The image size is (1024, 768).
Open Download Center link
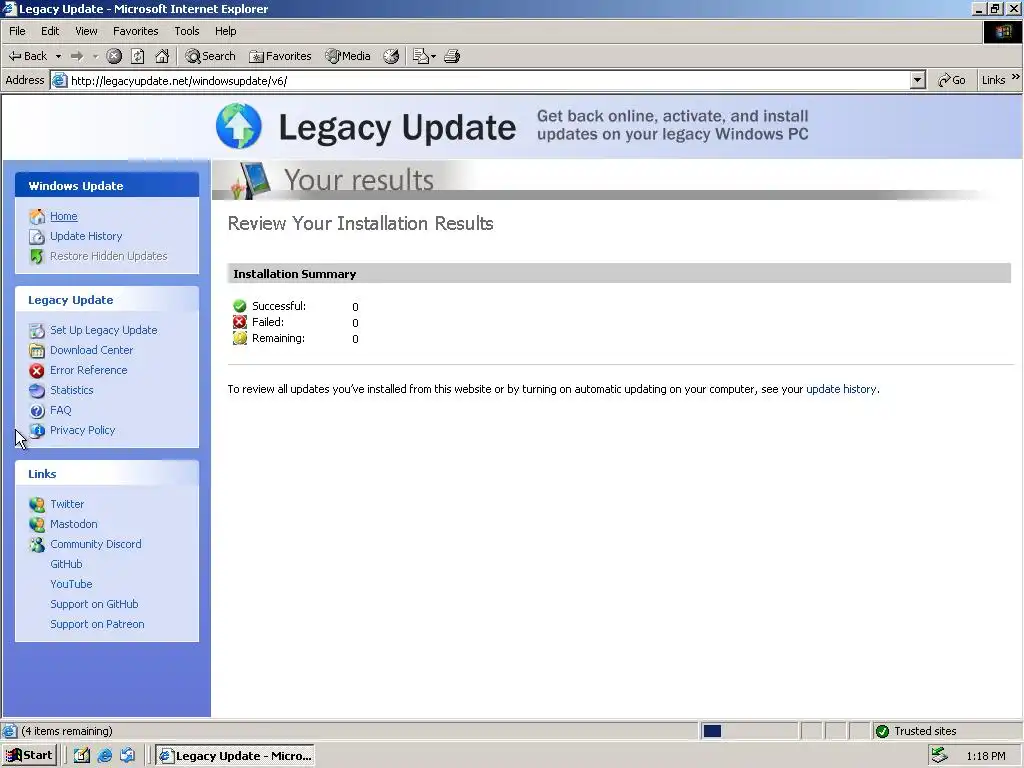[91, 350]
